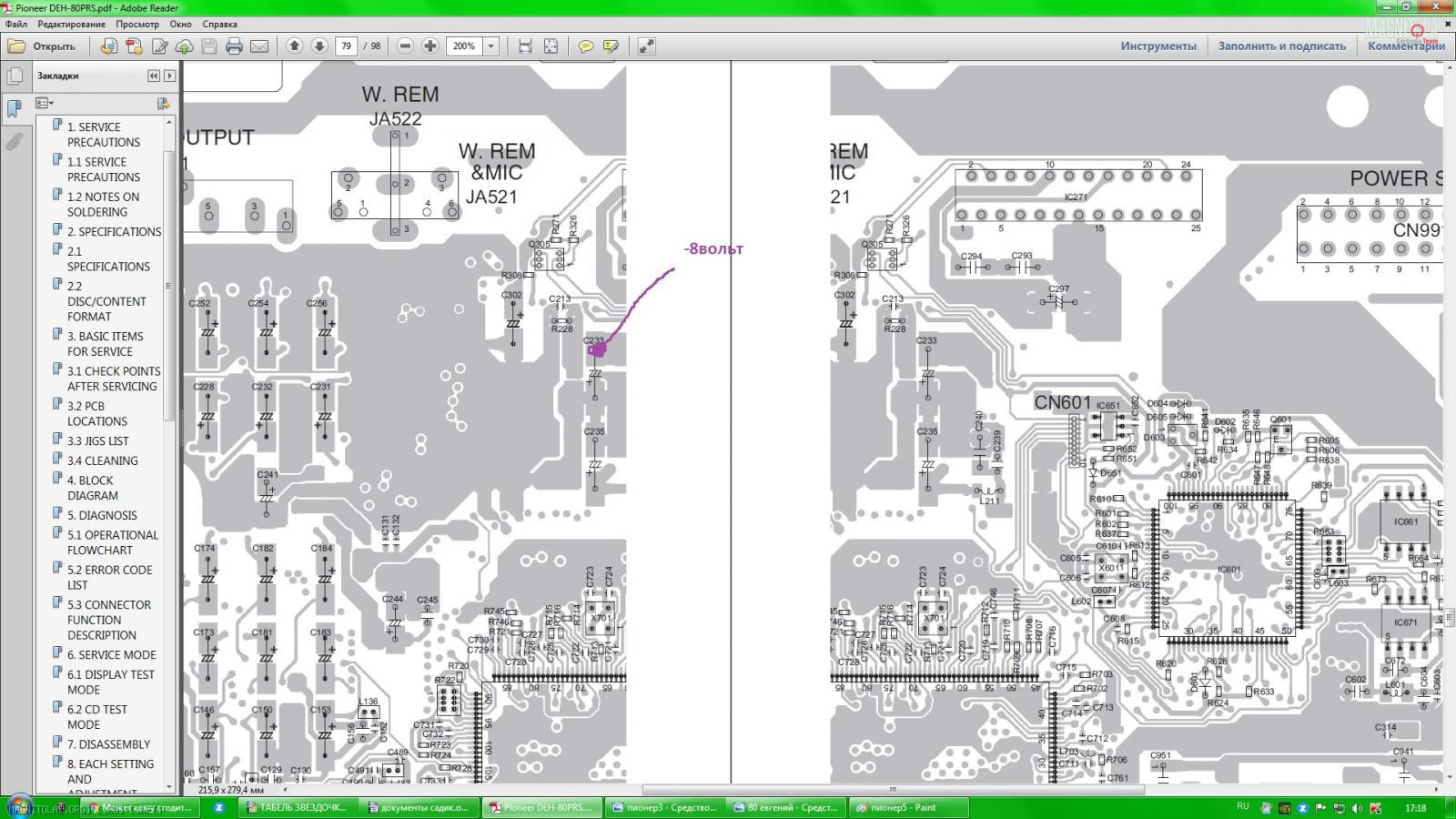Open the '4. BLOCK DIAGRAM' bookmark

(x=92, y=488)
